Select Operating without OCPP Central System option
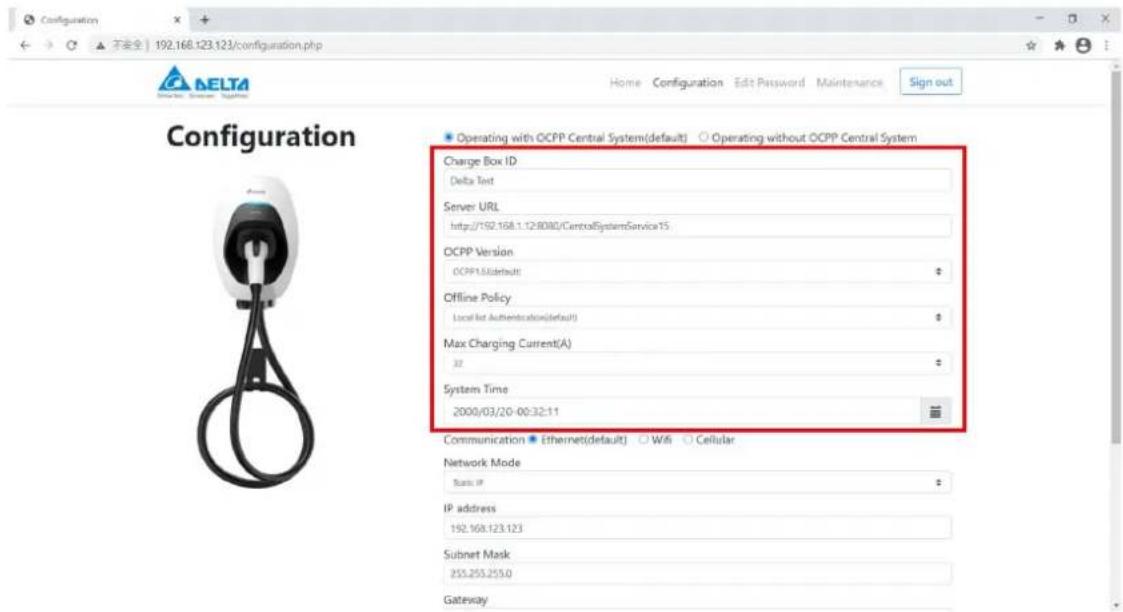Screen dimensions: 1123x612 click(x=703, y=137)
